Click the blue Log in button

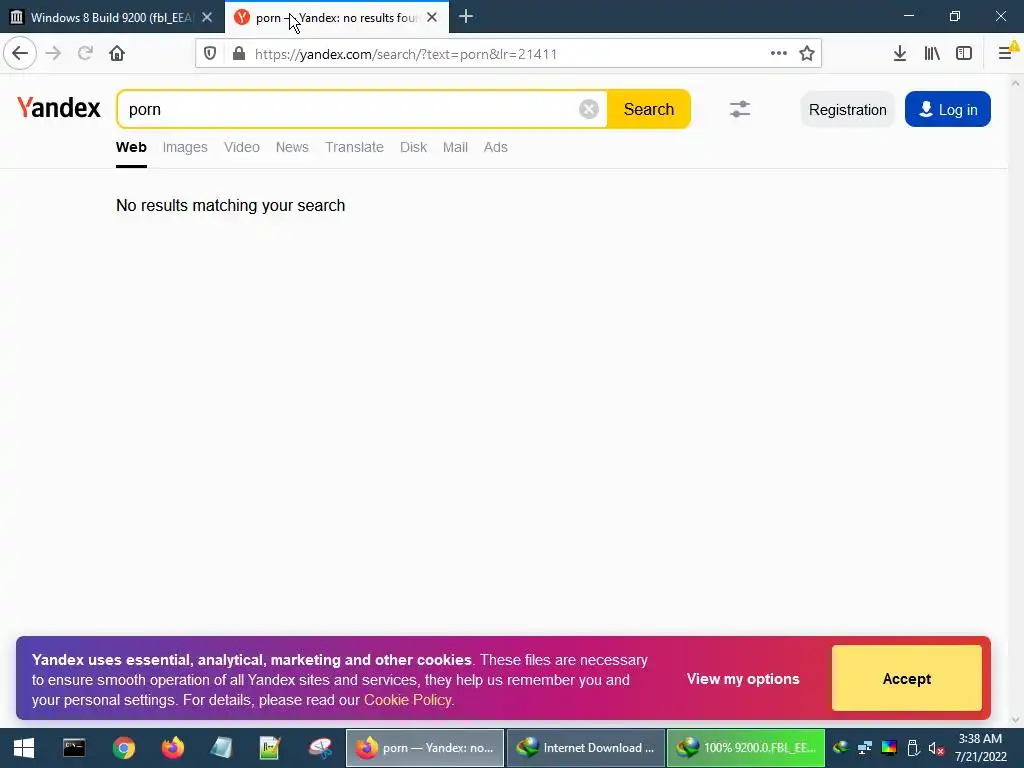click(x=948, y=109)
